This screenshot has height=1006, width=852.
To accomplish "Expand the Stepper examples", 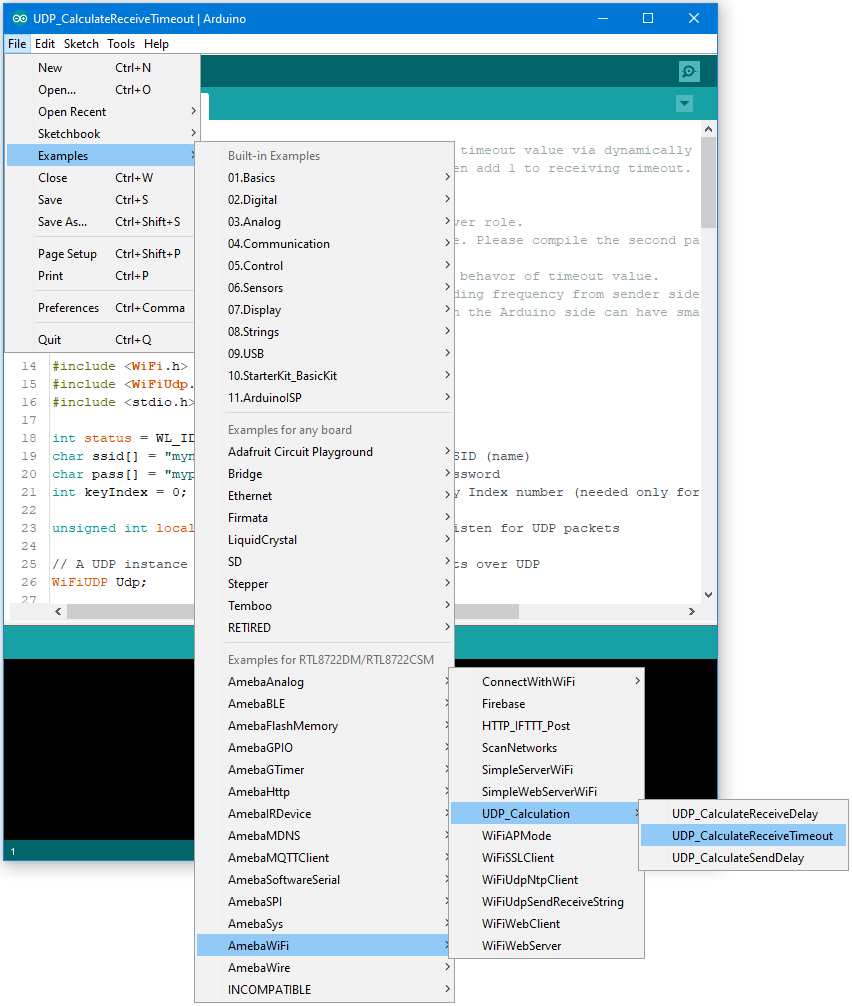I will point(325,584).
